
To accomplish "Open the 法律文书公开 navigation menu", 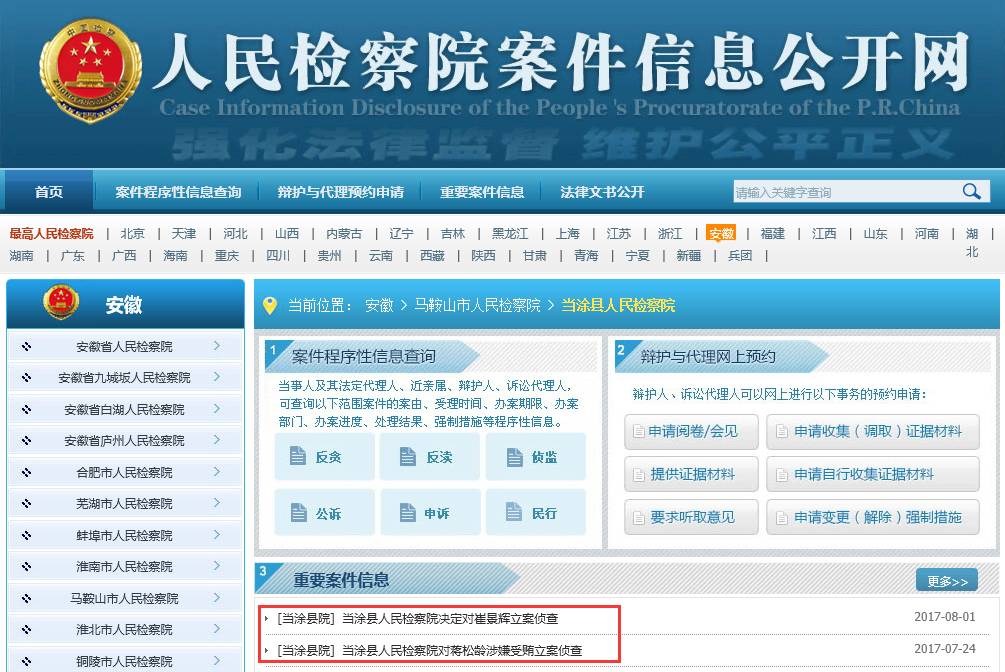I will 603,190.
